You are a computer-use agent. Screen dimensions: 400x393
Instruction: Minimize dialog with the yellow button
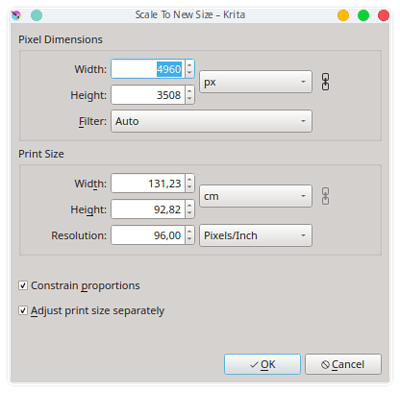343,15
